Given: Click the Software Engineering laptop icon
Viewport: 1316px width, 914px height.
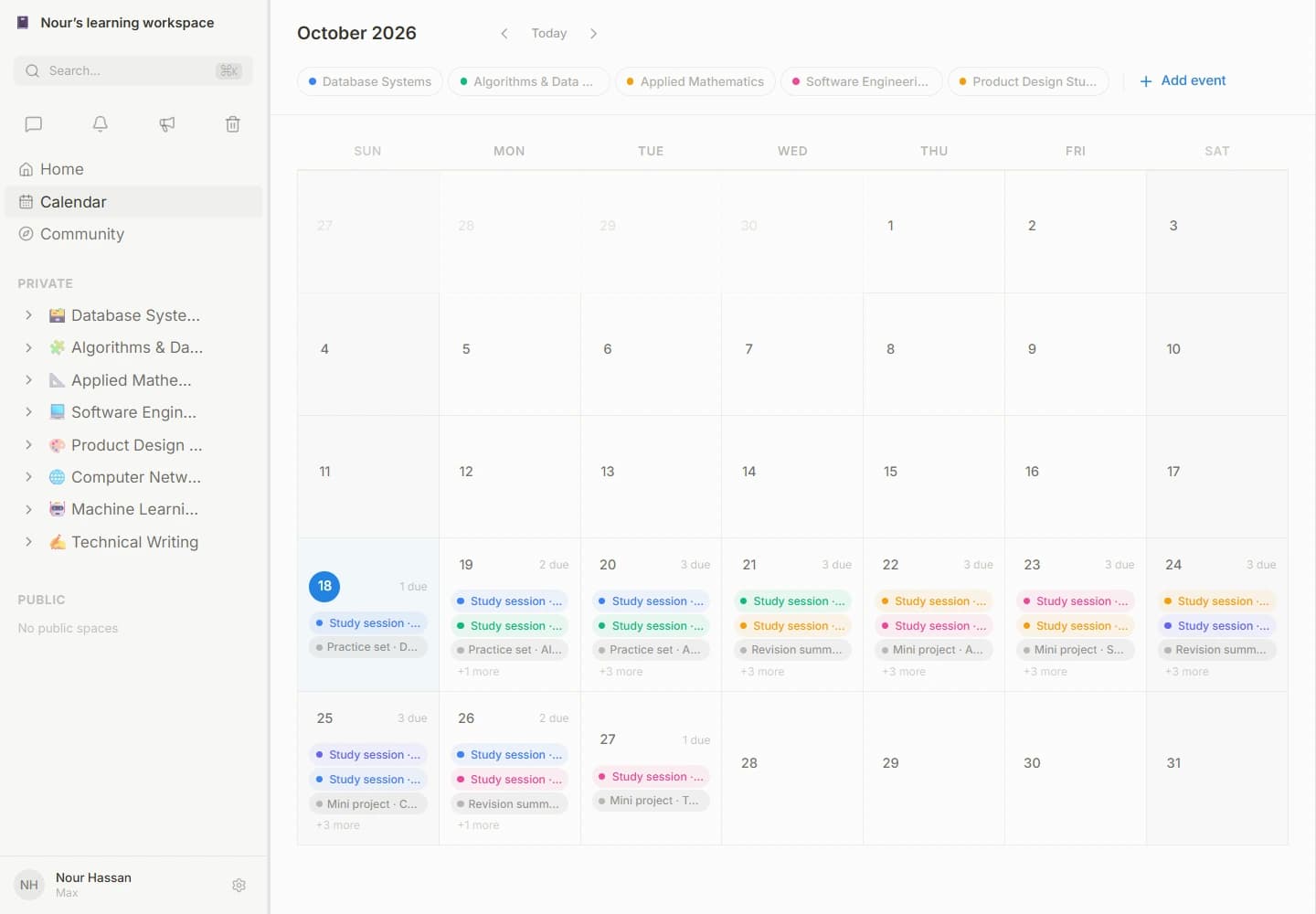Looking at the screenshot, I should (57, 412).
